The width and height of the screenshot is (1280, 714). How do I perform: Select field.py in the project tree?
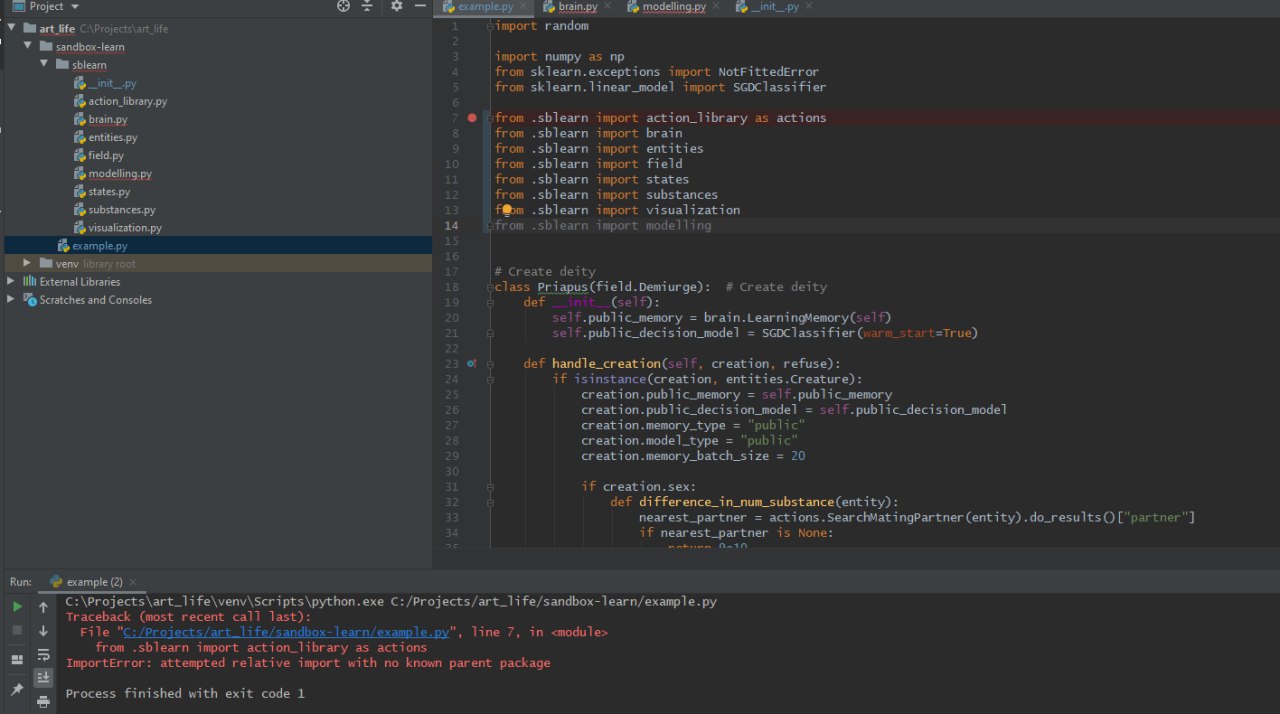pos(99,155)
